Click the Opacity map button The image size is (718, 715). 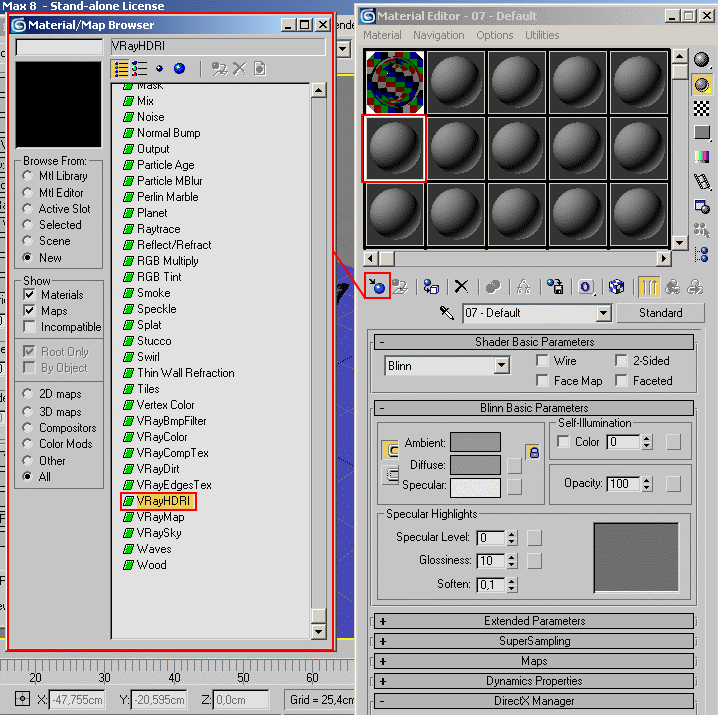[673, 484]
